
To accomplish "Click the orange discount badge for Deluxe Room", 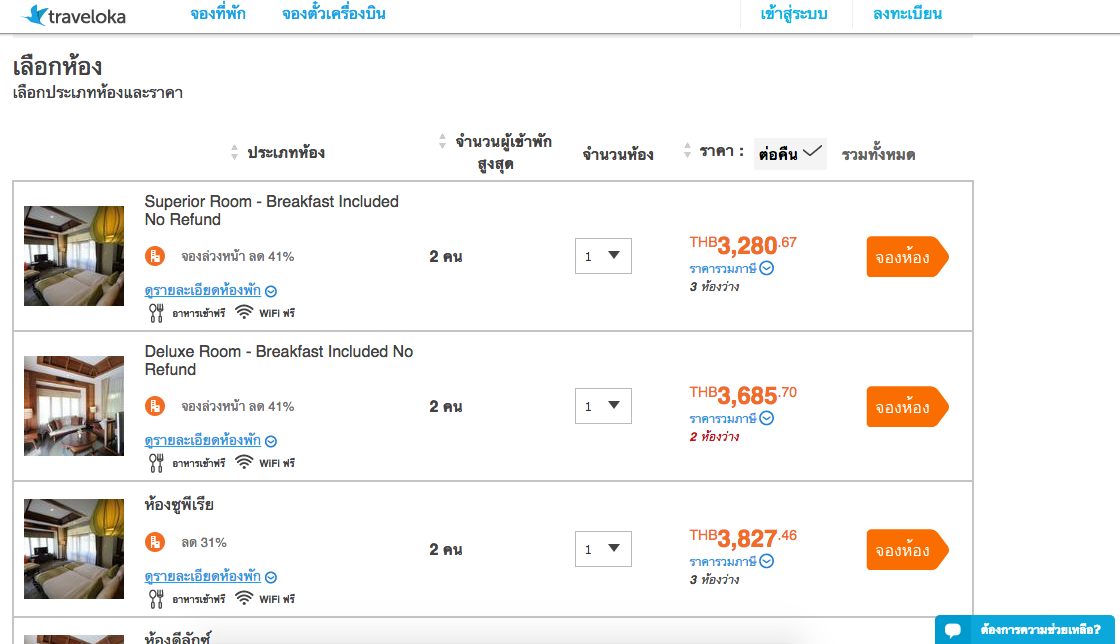I will tap(155, 406).
